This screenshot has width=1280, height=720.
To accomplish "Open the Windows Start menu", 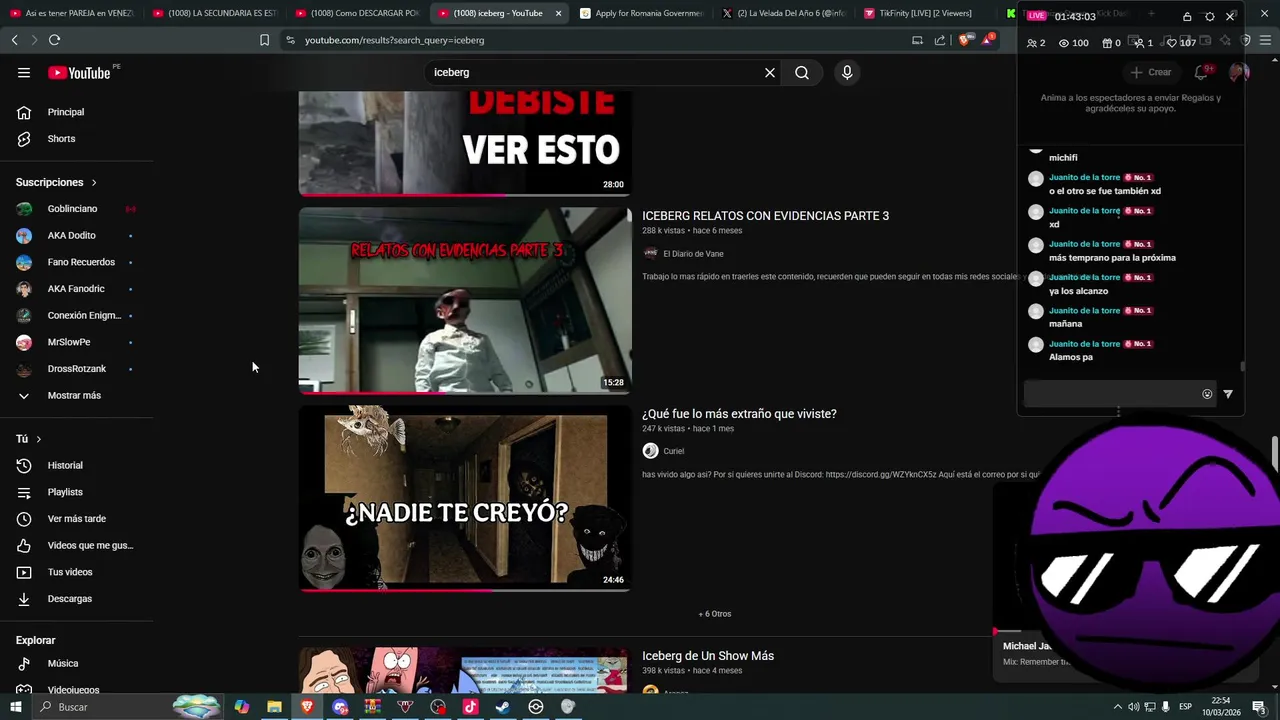I will click(16, 707).
